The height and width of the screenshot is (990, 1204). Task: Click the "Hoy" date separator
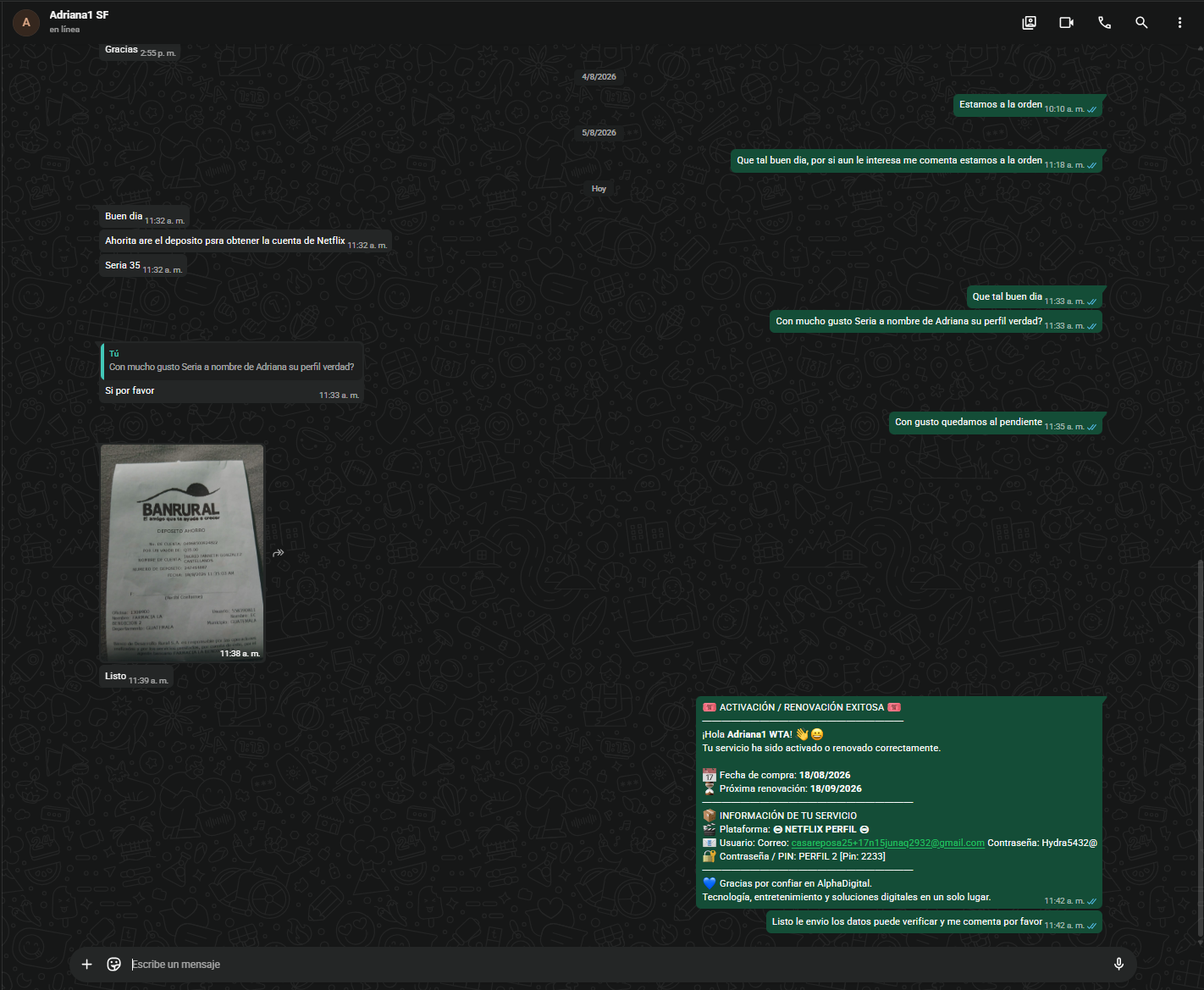pyautogui.click(x=599, y=189)
